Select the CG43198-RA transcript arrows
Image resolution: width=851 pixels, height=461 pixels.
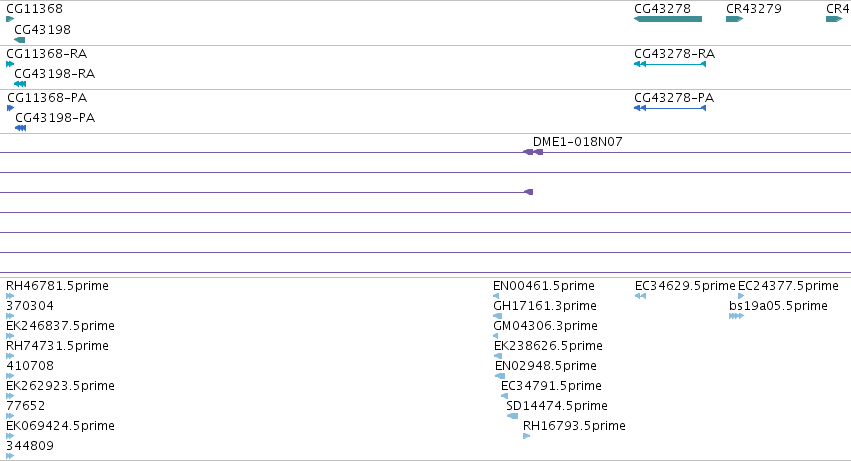coord(20,84)
